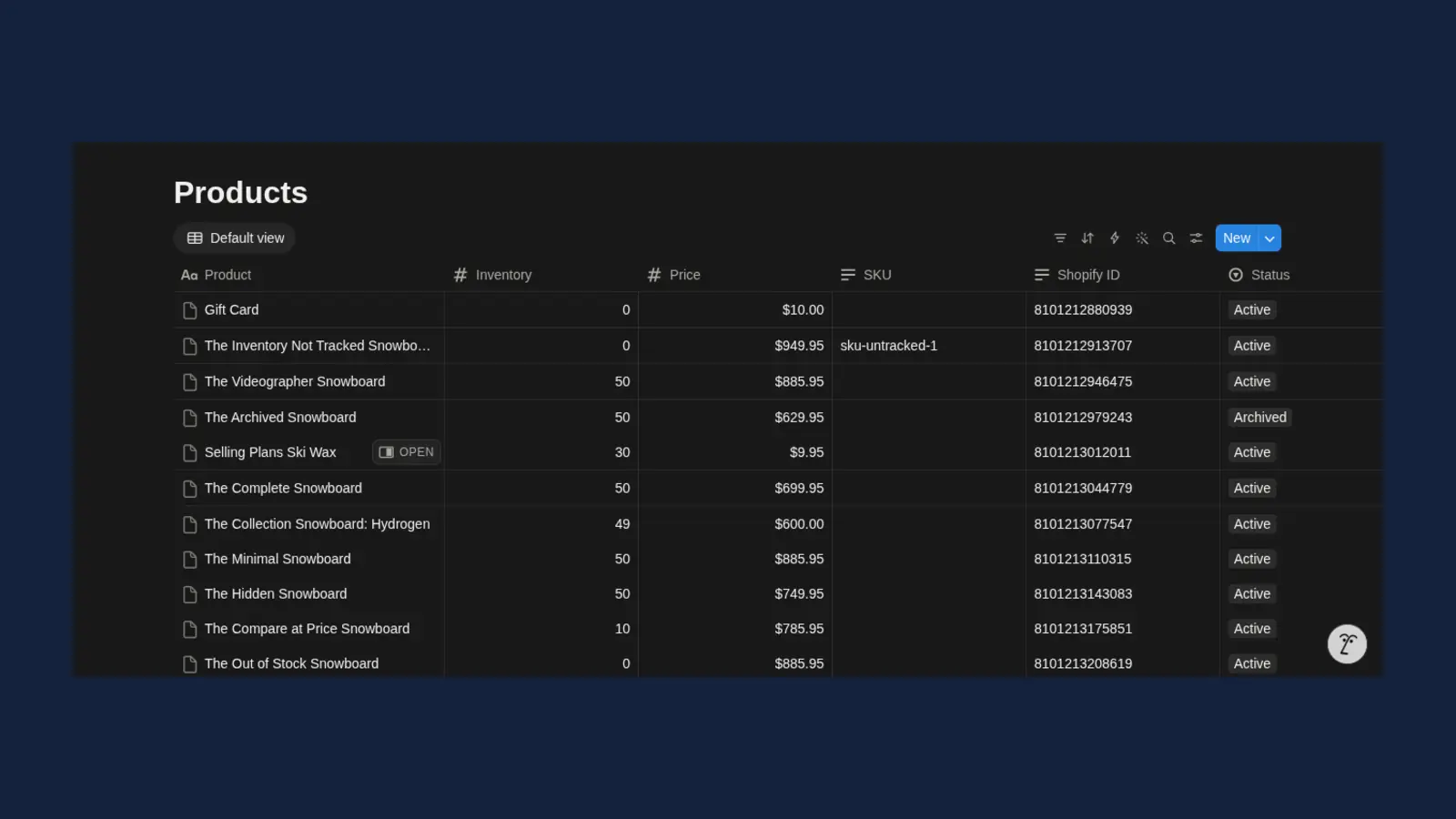Screen dimensions: 1456x819
Task: Click page icon beside The Out of Stock Snowboard
Action: [190, 664]
